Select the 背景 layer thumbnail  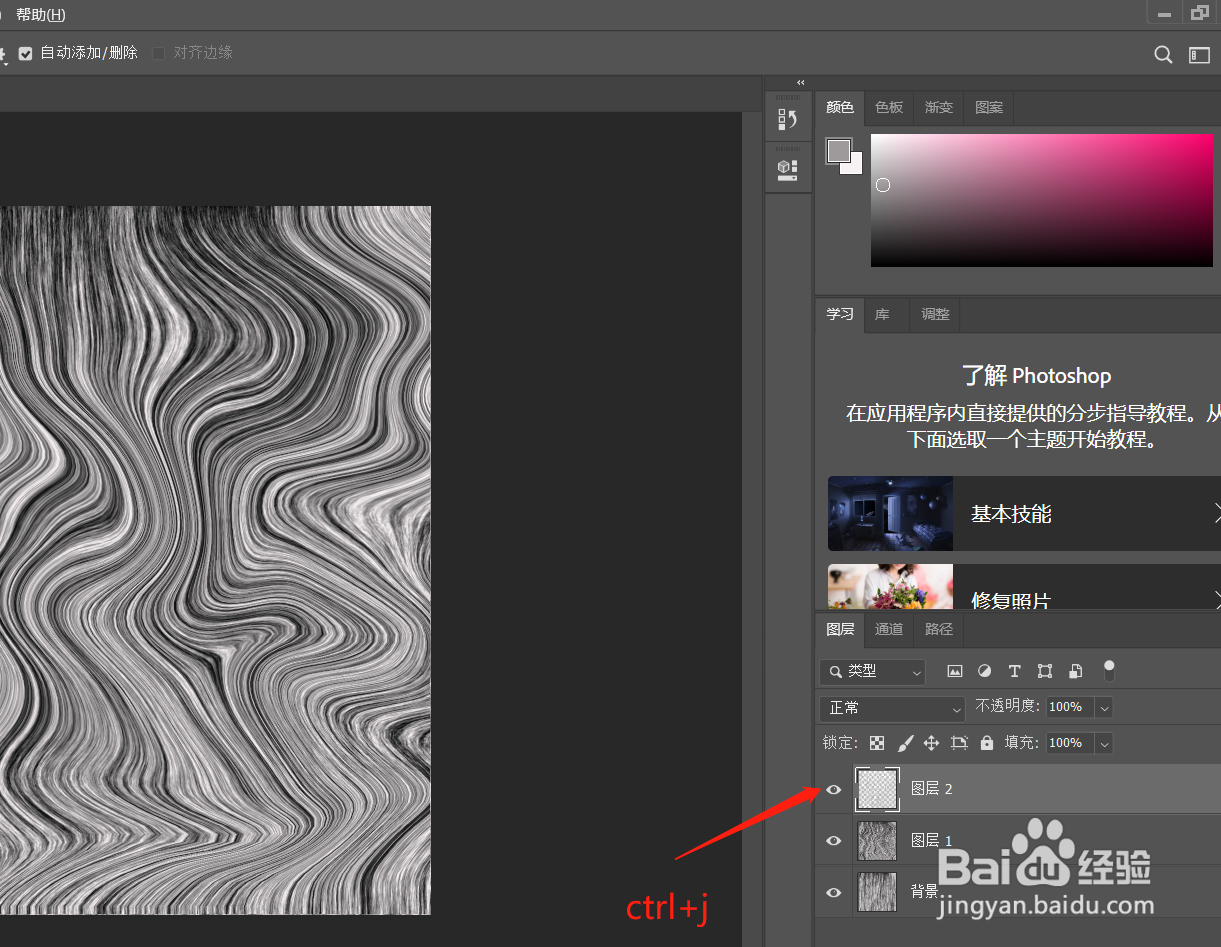click(x=877, y=892)
